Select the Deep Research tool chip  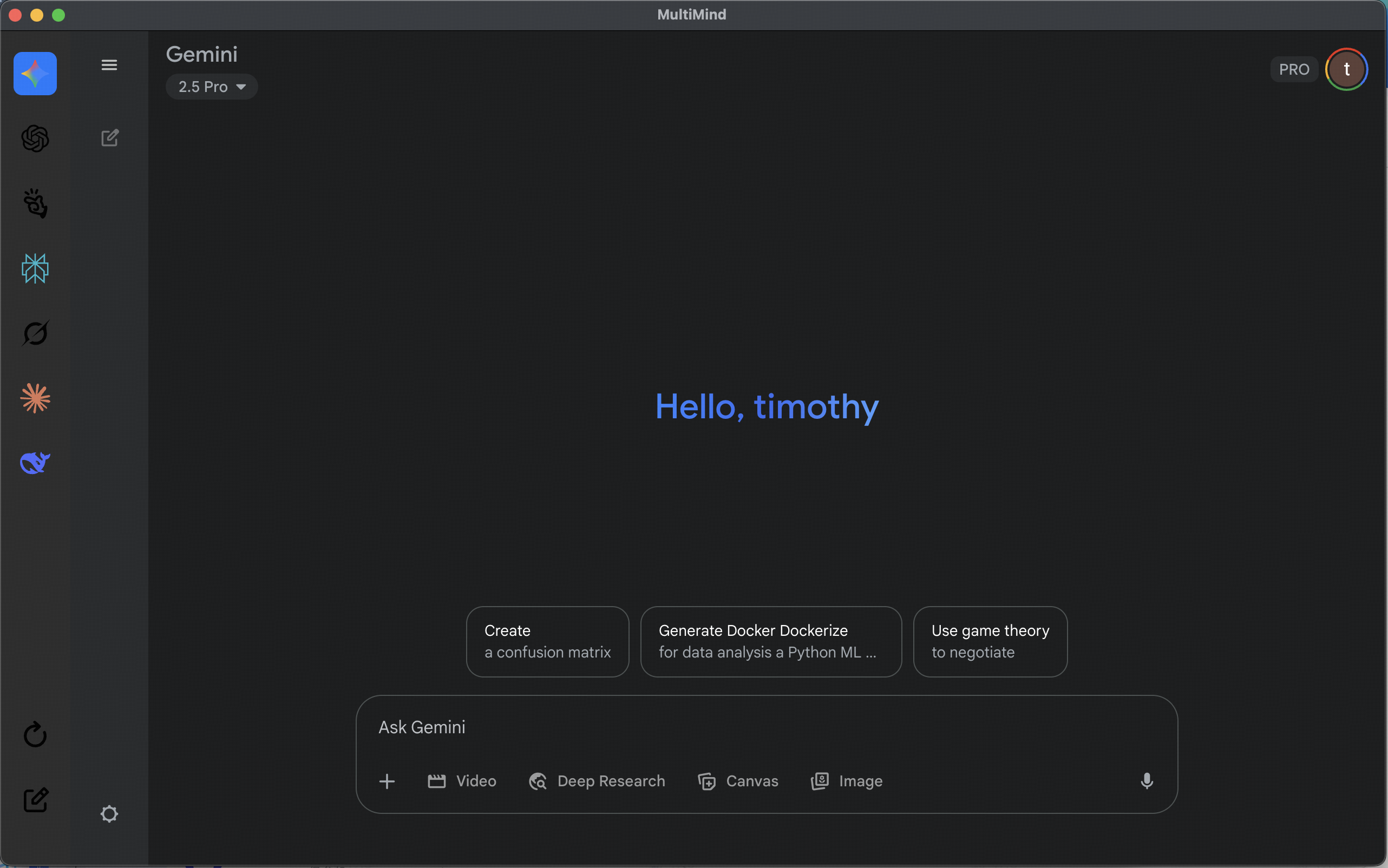click(x=597, y=781)
